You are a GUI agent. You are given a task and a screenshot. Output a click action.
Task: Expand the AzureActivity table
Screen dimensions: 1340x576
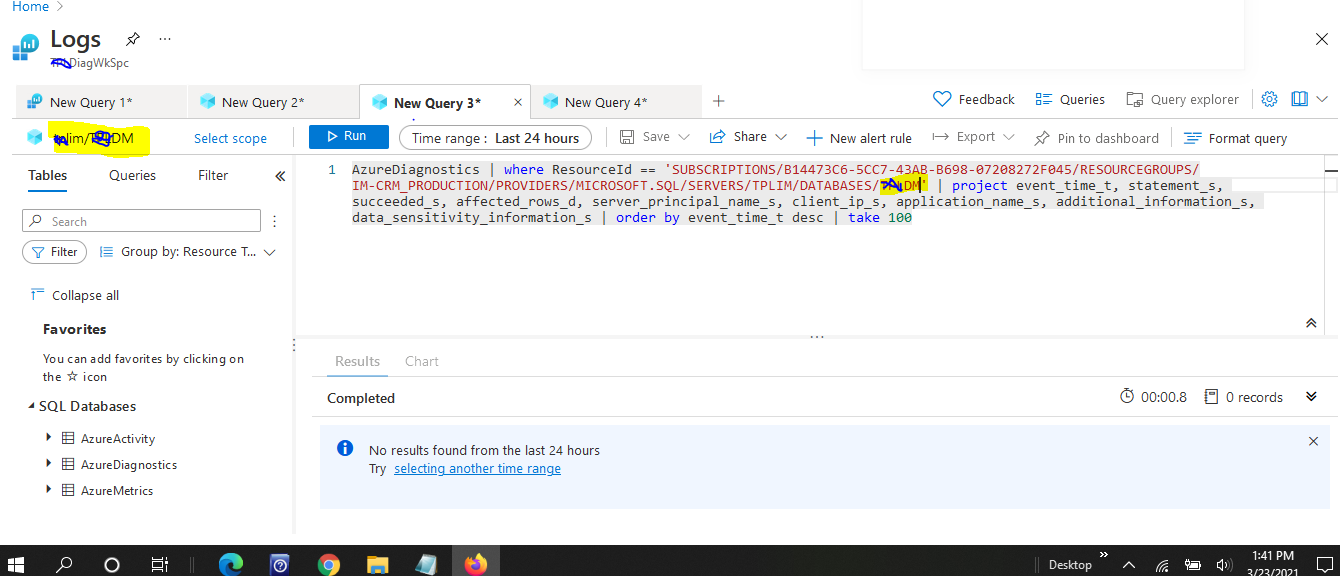coord(48,438)
